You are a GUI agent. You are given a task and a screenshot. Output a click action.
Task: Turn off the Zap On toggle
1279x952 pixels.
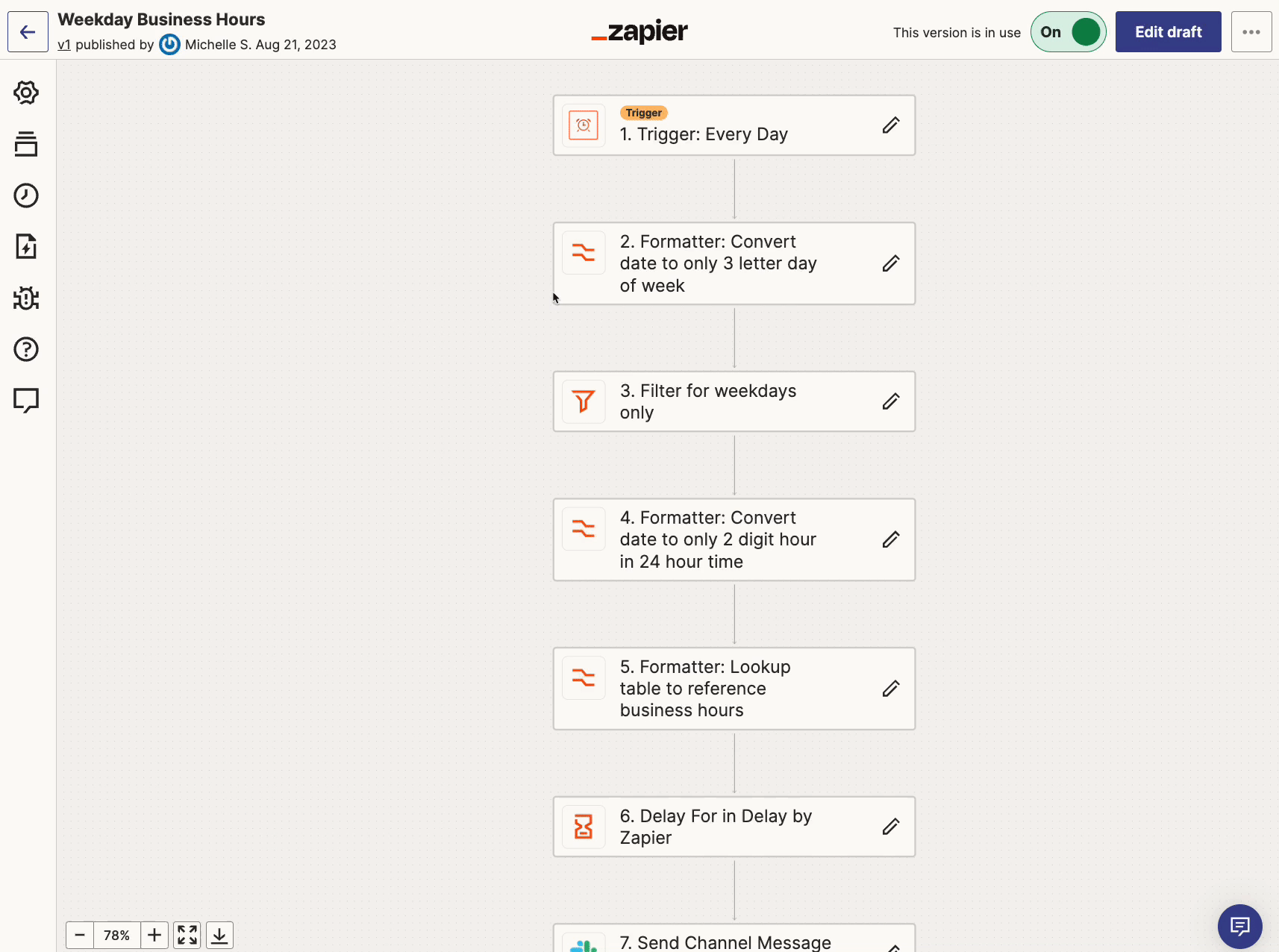1068,32
